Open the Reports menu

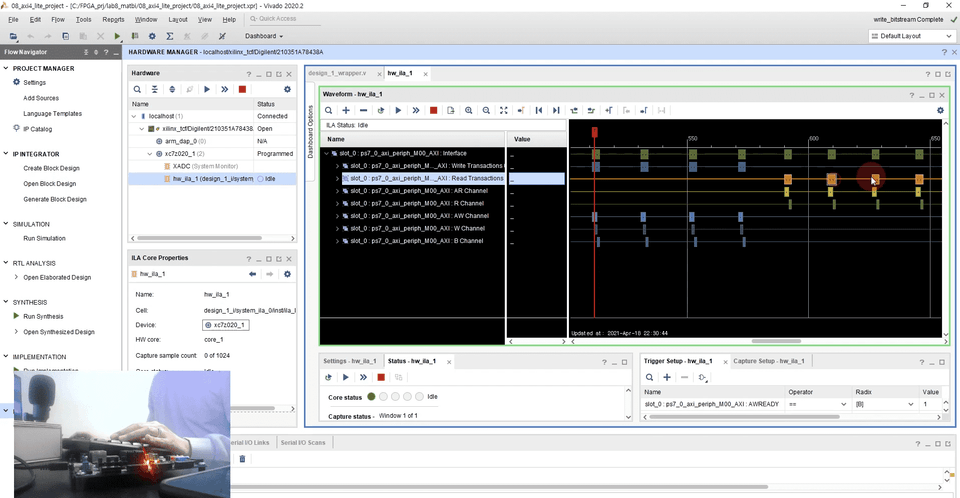[113, 19]
